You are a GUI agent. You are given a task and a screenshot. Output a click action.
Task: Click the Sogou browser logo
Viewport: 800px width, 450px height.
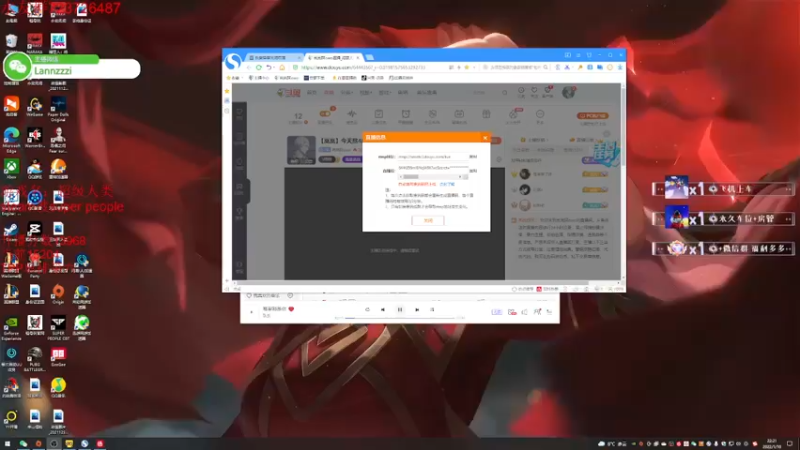[233, 61]
